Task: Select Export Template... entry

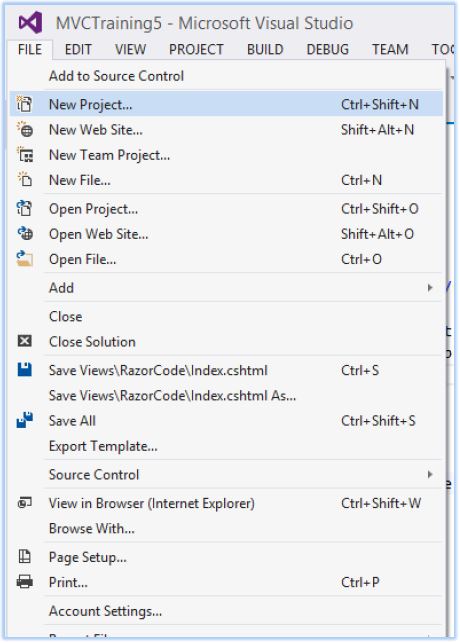Action: [x=103, y=446]
